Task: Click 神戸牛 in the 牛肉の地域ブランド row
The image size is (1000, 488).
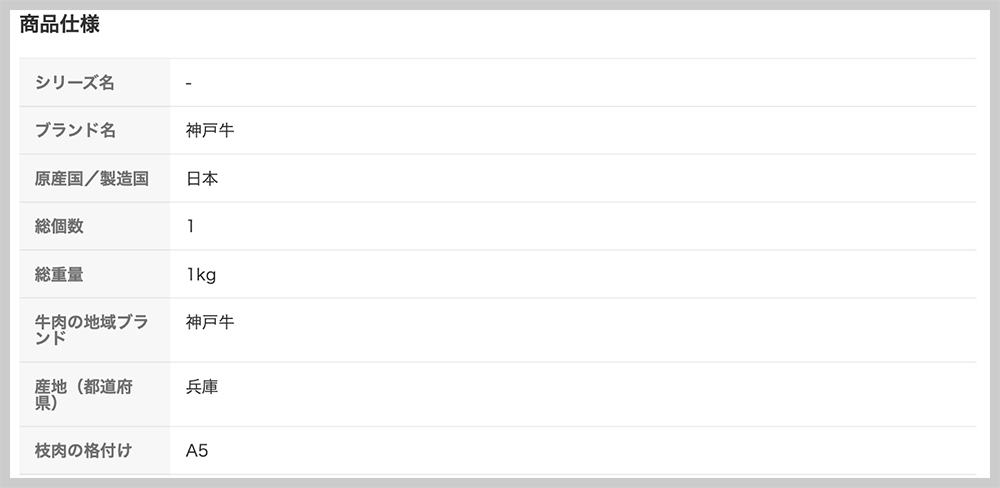Action: coord(210,322)
